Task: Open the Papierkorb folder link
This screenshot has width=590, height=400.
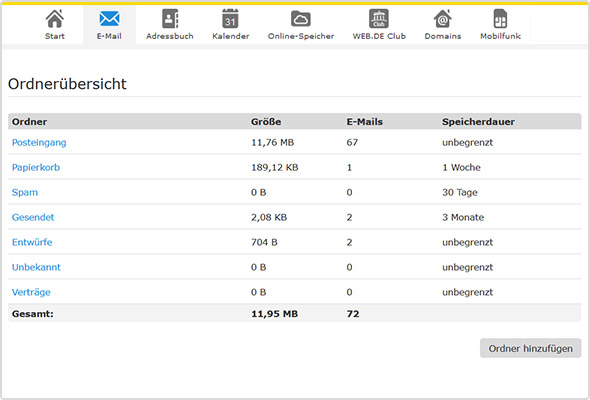Action: tap(36, 167)
